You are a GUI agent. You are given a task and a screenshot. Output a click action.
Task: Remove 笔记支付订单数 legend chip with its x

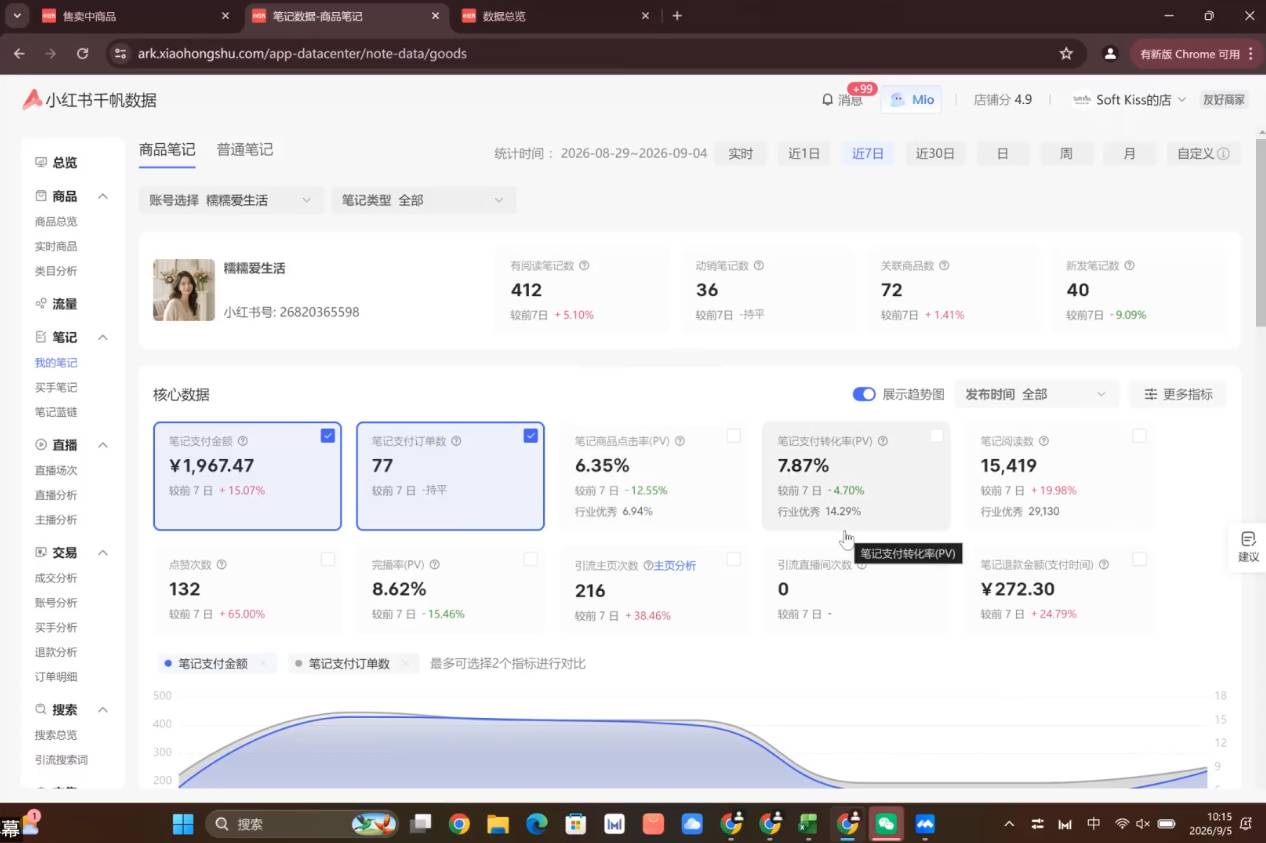(x=405, y=663)
